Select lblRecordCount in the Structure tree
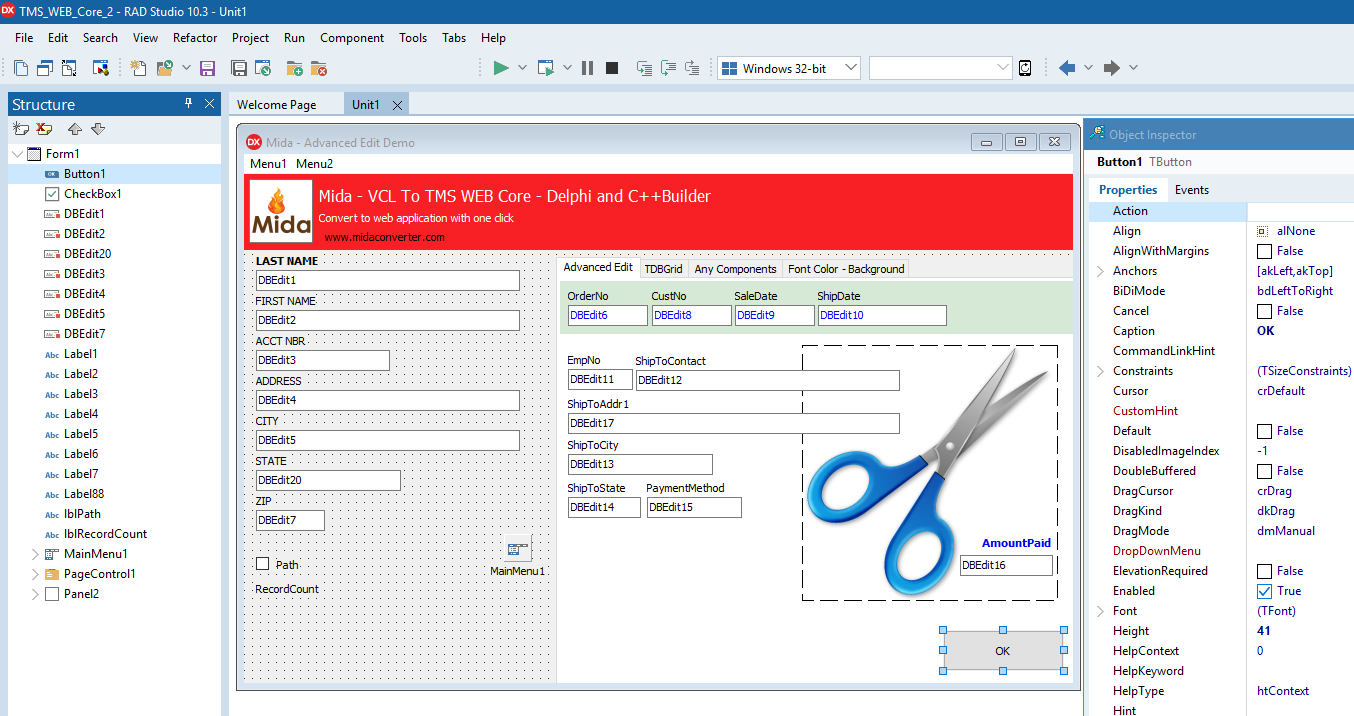The image size is (1354, 716). pos(105,534)
